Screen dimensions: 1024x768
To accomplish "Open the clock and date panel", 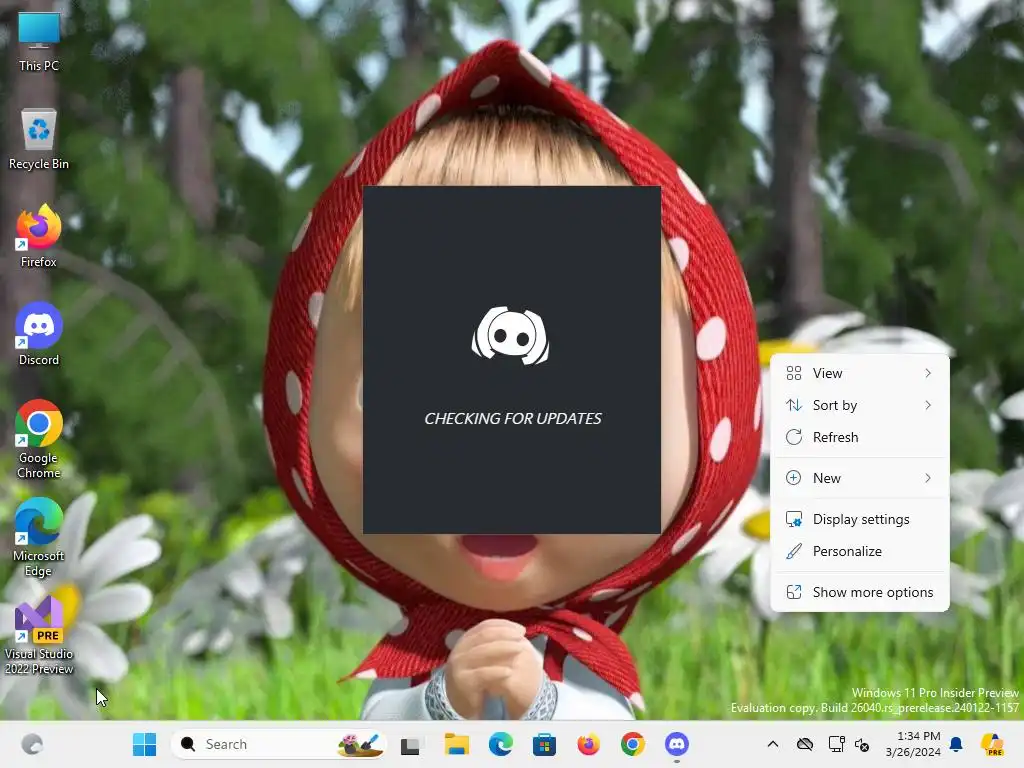I will click(x=913, y=744).
